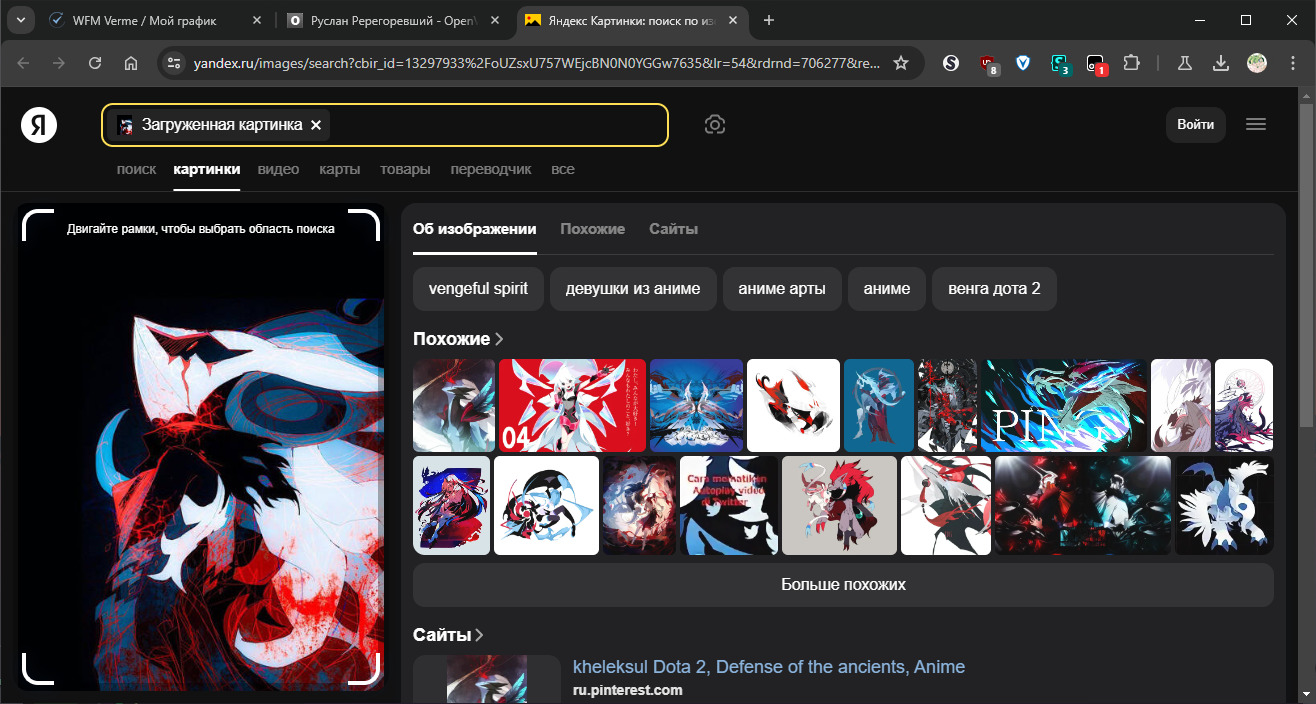The image size is (1316, 704).
Task: Expand the Сайты section chevron
Action: [x=479, y=635]
